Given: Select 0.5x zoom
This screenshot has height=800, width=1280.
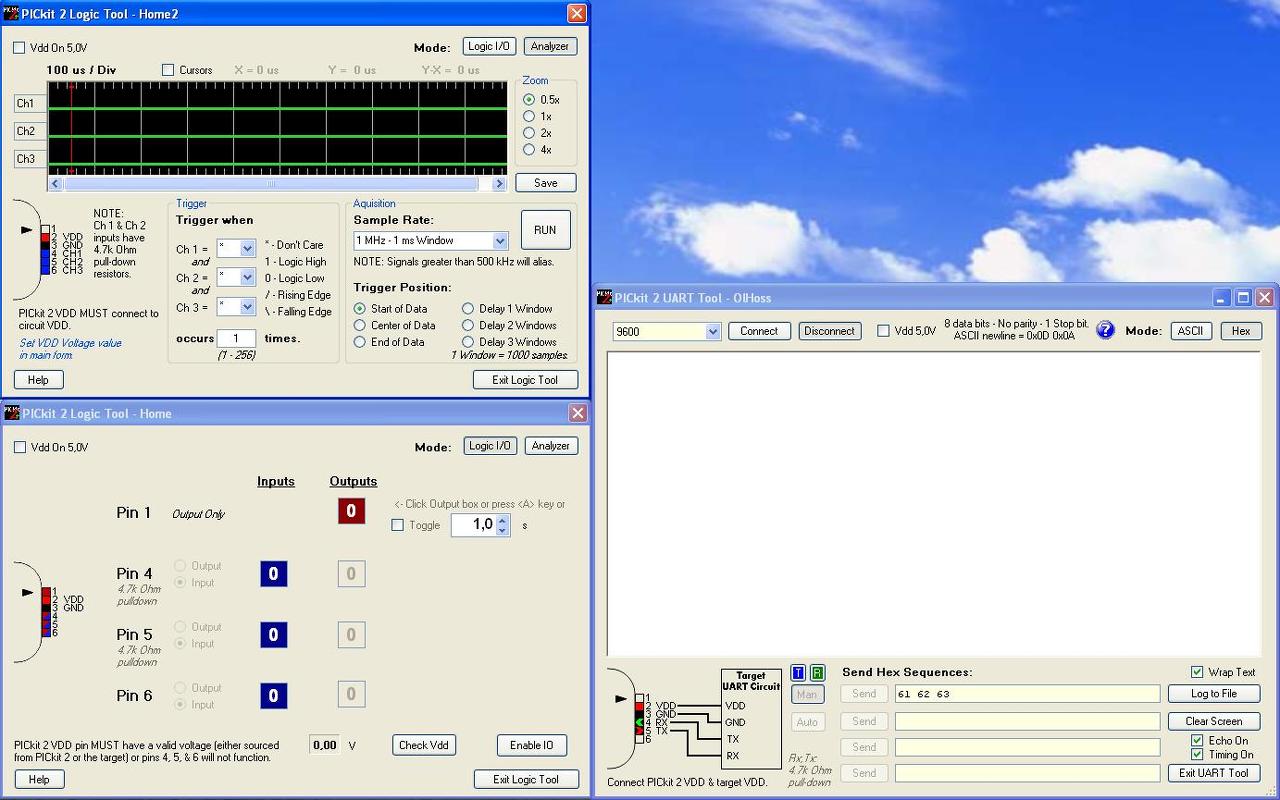Looking at the screenshot, I should point(529,100).
